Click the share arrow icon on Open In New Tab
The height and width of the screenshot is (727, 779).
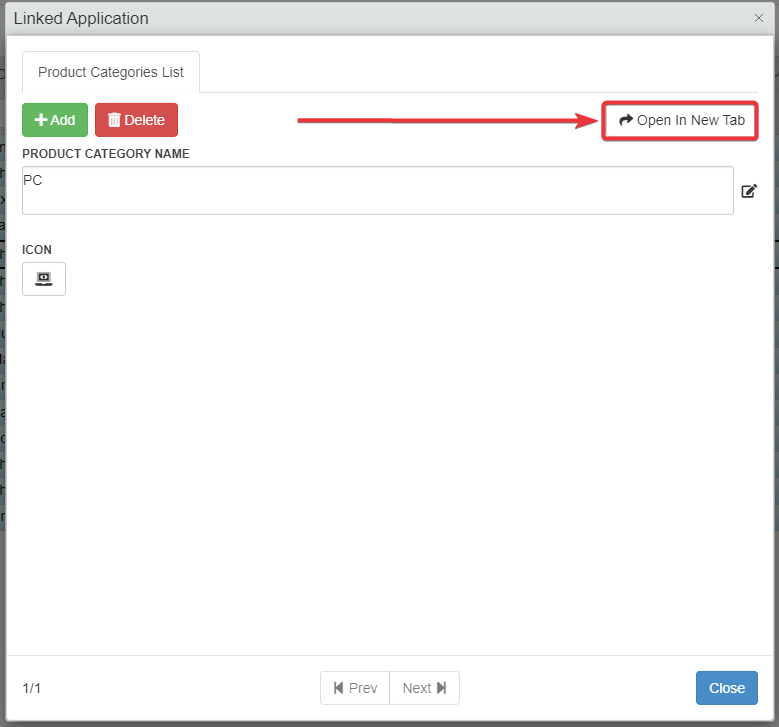[x=626, y=120]
